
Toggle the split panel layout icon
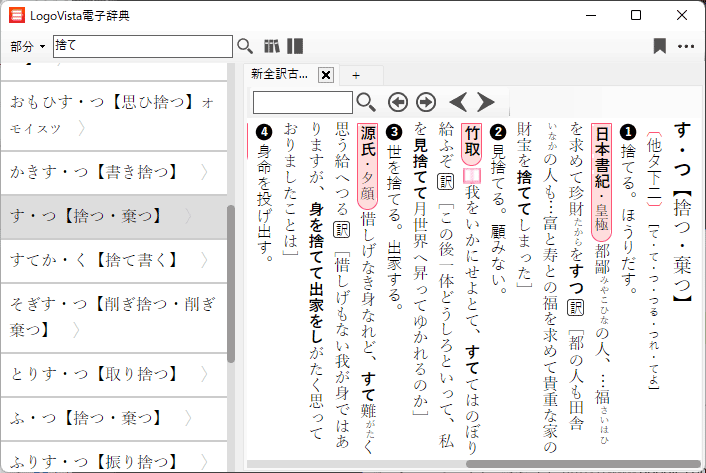(x=295, y=46)
